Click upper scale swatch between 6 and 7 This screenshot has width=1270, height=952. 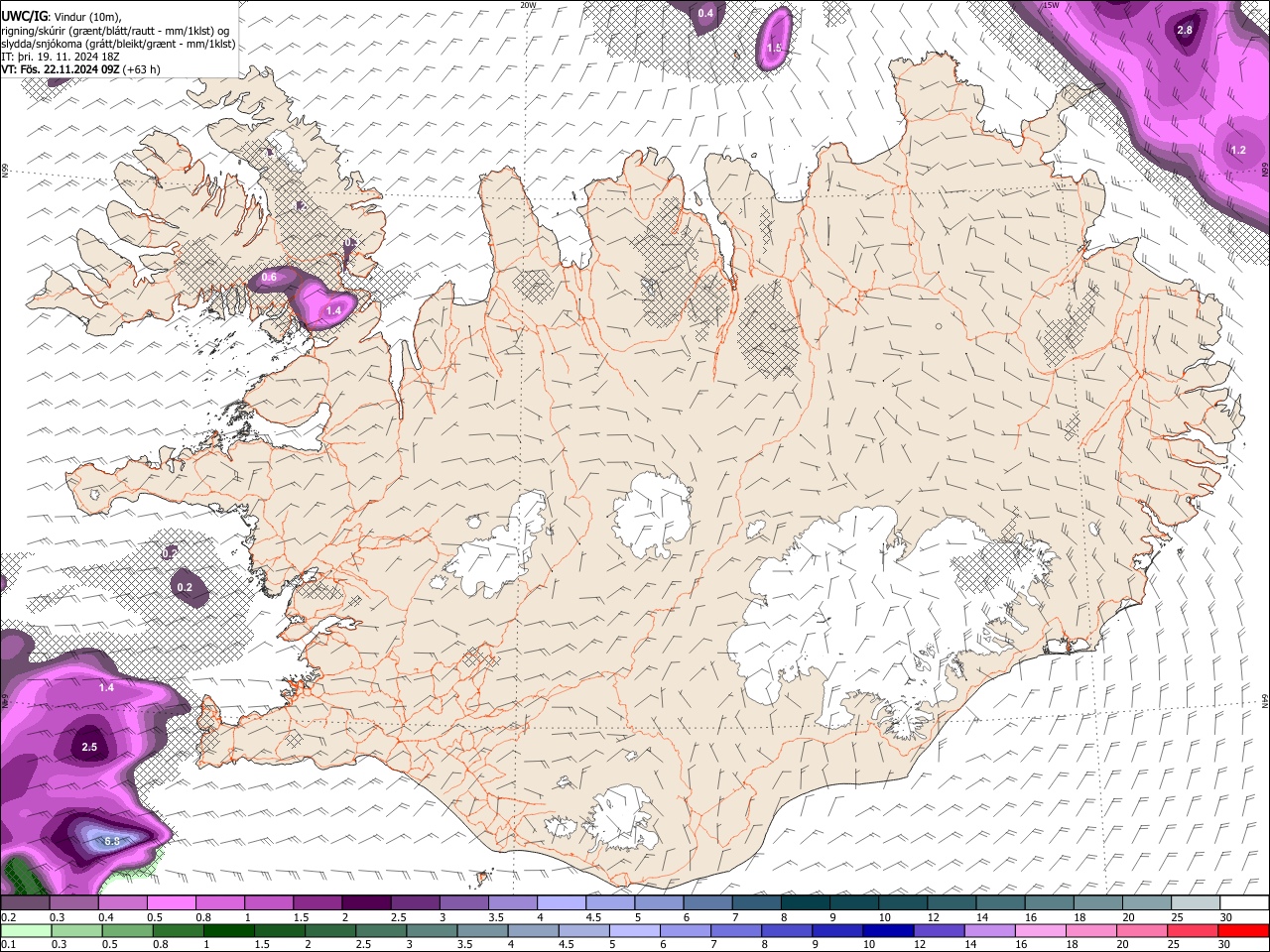[707, 903]
